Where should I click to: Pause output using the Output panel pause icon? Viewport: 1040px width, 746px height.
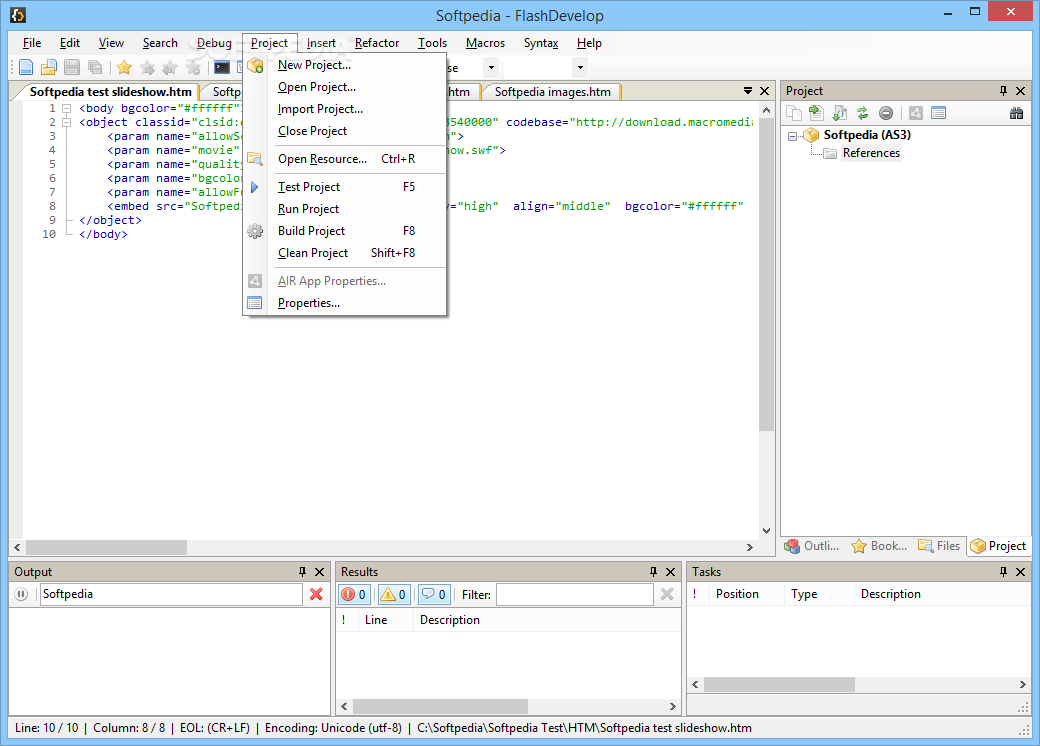(x=21, y=594)
